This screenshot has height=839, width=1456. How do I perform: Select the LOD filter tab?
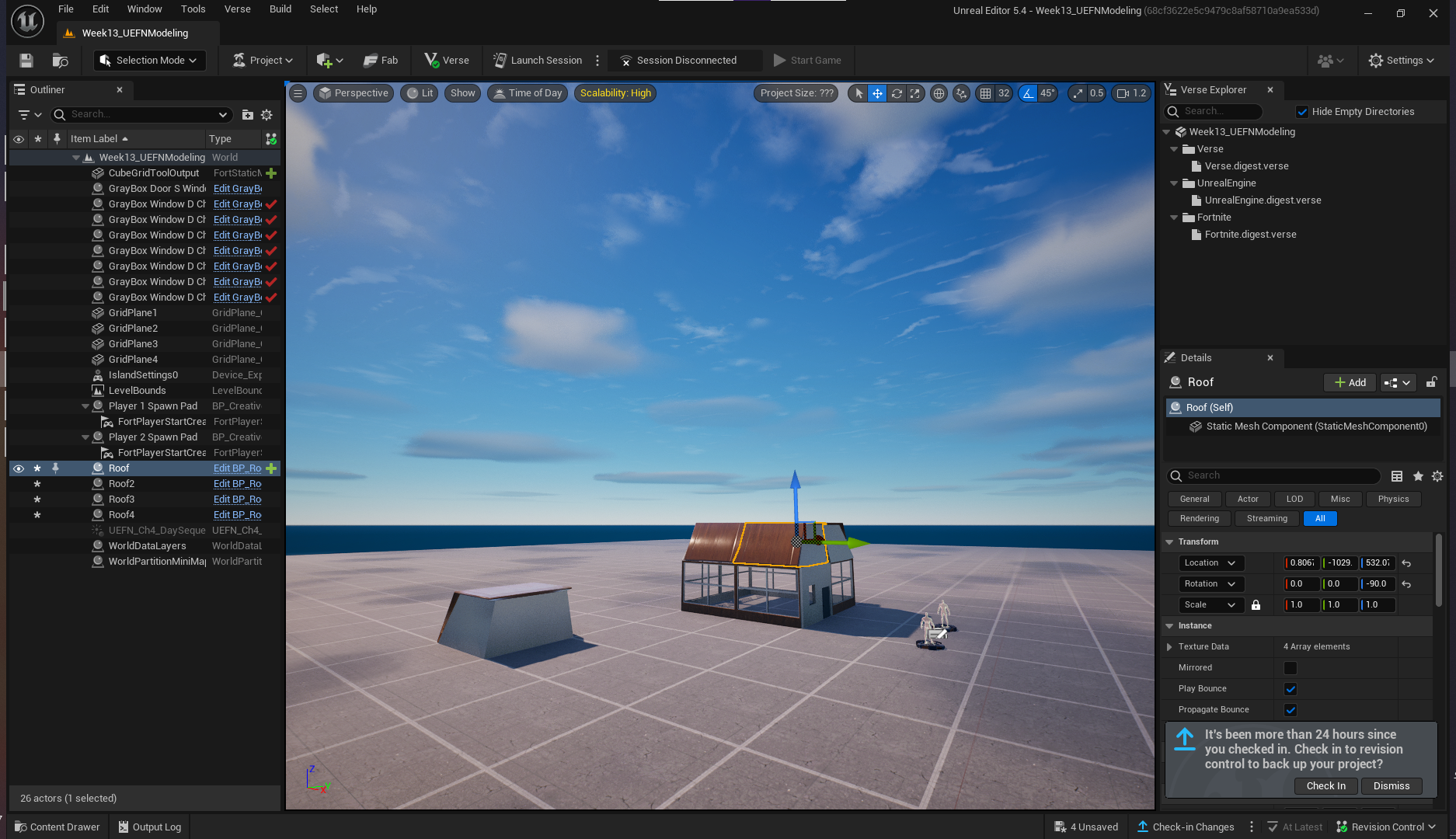1294,500
